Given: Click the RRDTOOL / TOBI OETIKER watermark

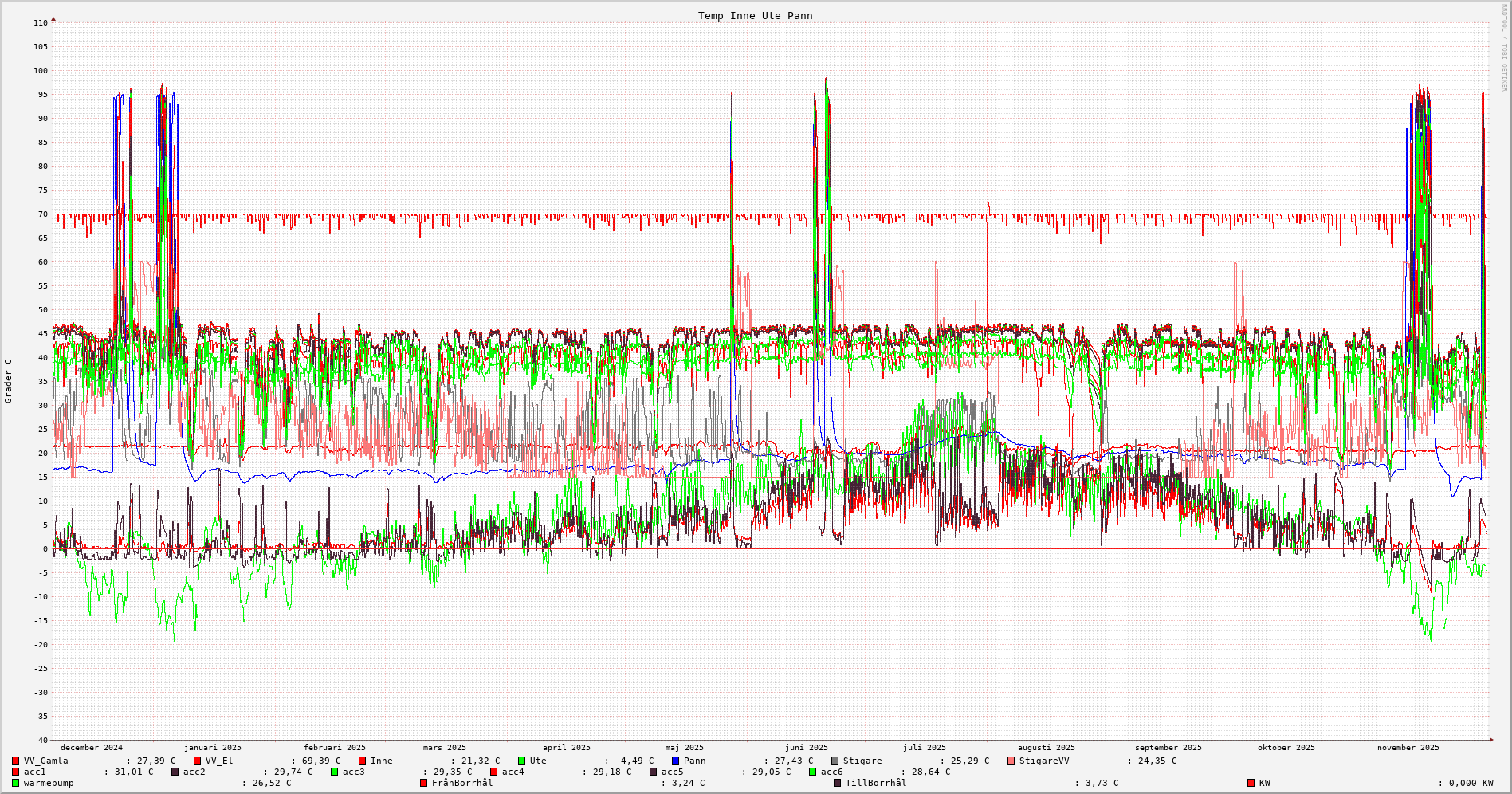Looking at the screenshot, I should pos(1504,48).
